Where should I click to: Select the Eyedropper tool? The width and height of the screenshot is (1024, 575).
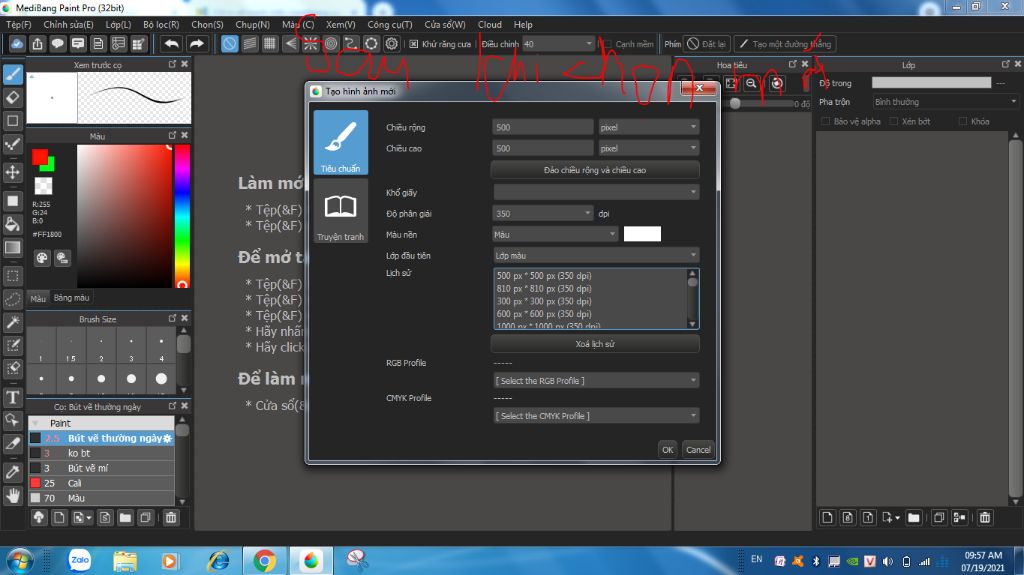click(x=12, y=472)
